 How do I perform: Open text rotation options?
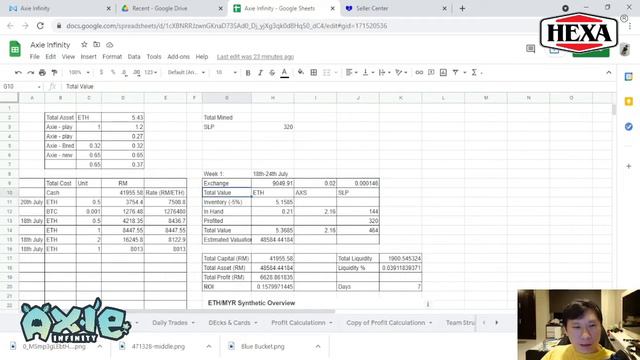pyautogui.click(x=401, y=73)
